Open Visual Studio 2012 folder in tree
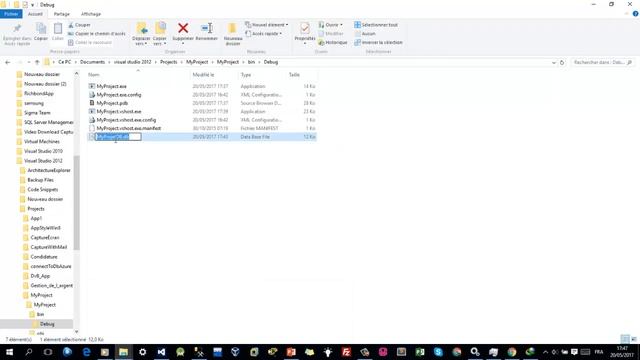The height and width of the screenshot is (360, 640). (43, 161)
